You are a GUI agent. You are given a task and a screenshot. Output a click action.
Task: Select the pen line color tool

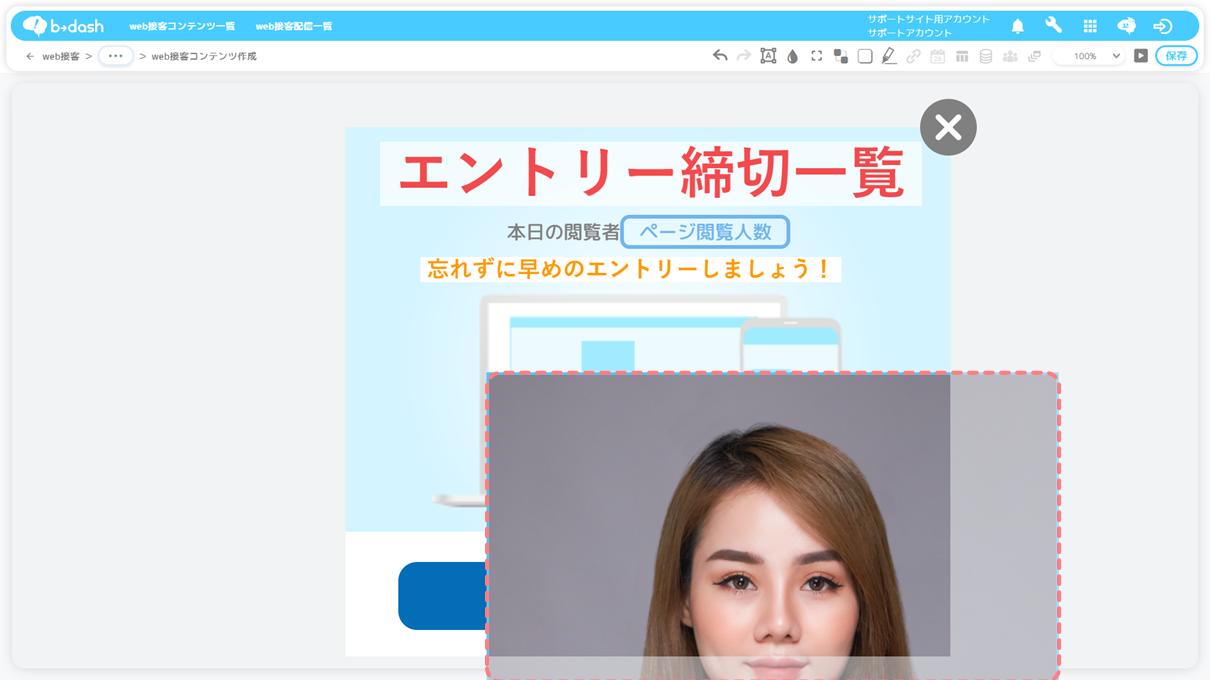click(x=889, y=56)
